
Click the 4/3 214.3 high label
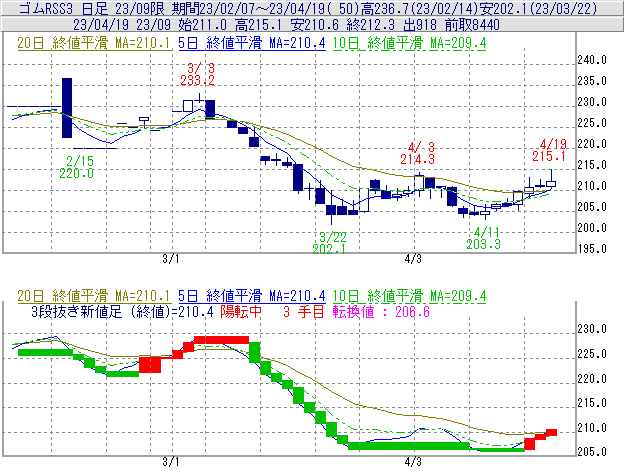pyautogui.click(x=417, y=153)
